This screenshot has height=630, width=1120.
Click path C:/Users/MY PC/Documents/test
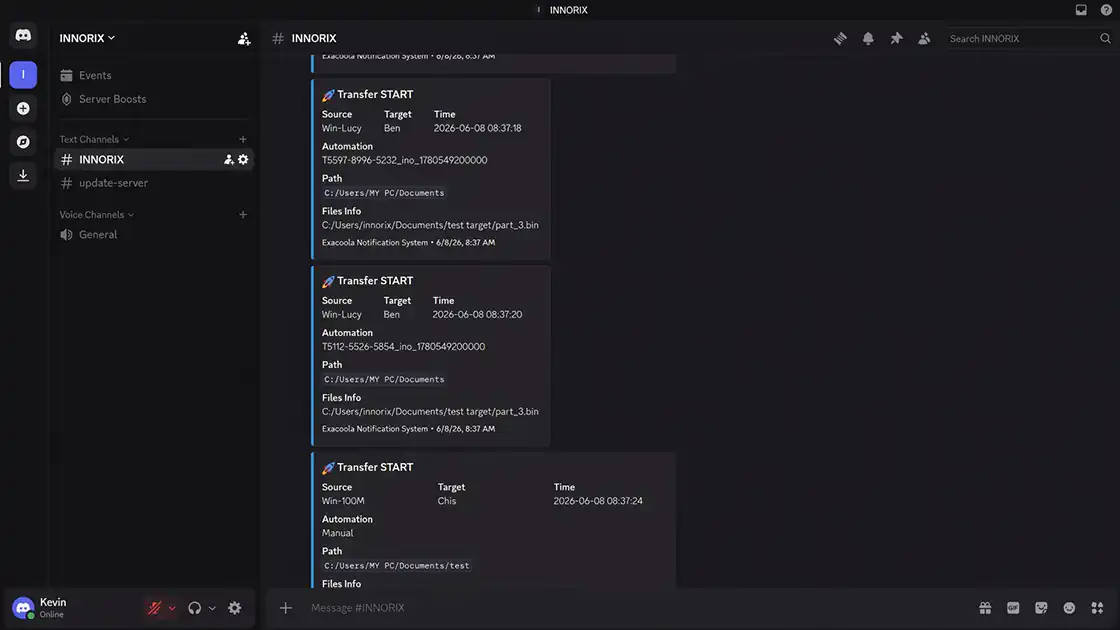click(x=396, y=566)
